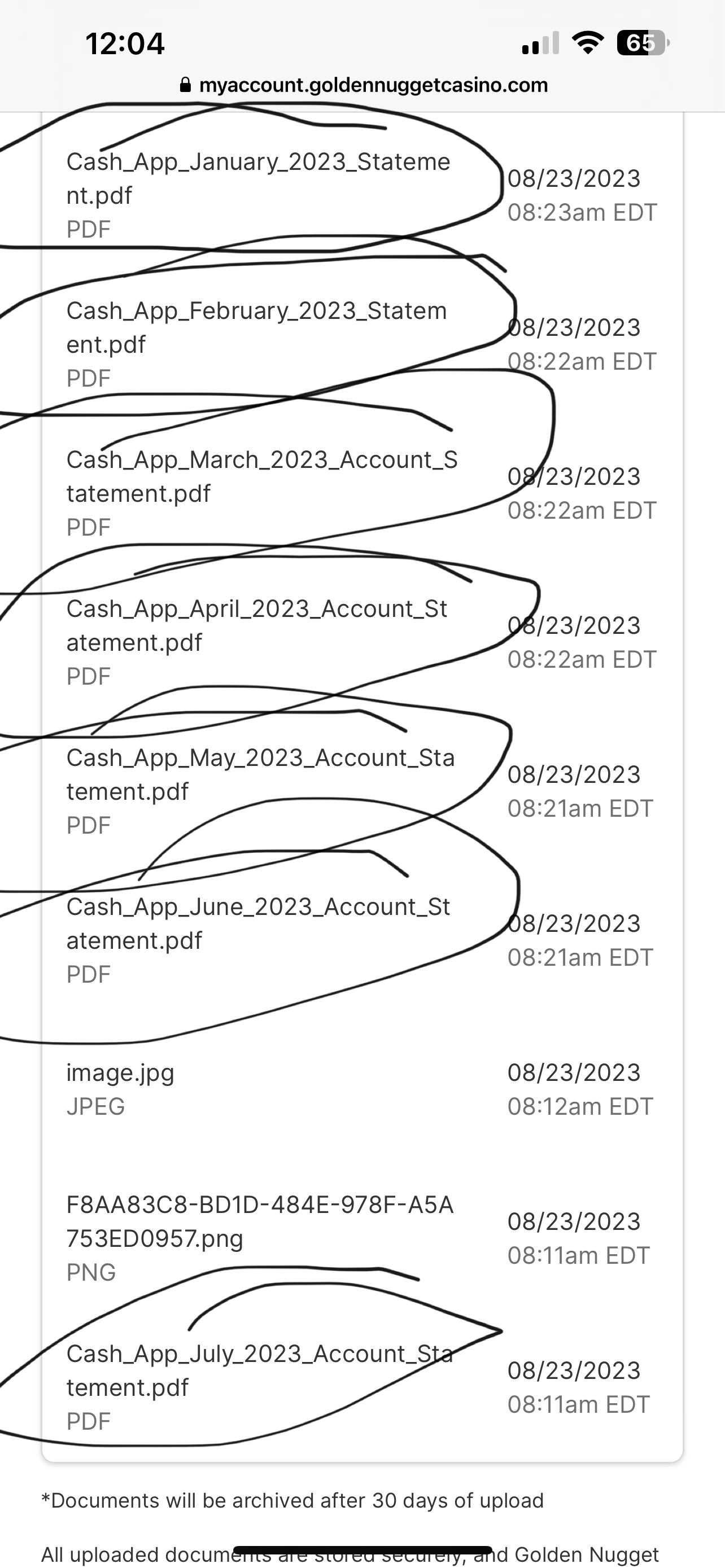Viewport: 725px width, 1568px height.
Task: Select Cash_App_July_2023_Account_Statement.pdf document
Action: point(259,1370)
